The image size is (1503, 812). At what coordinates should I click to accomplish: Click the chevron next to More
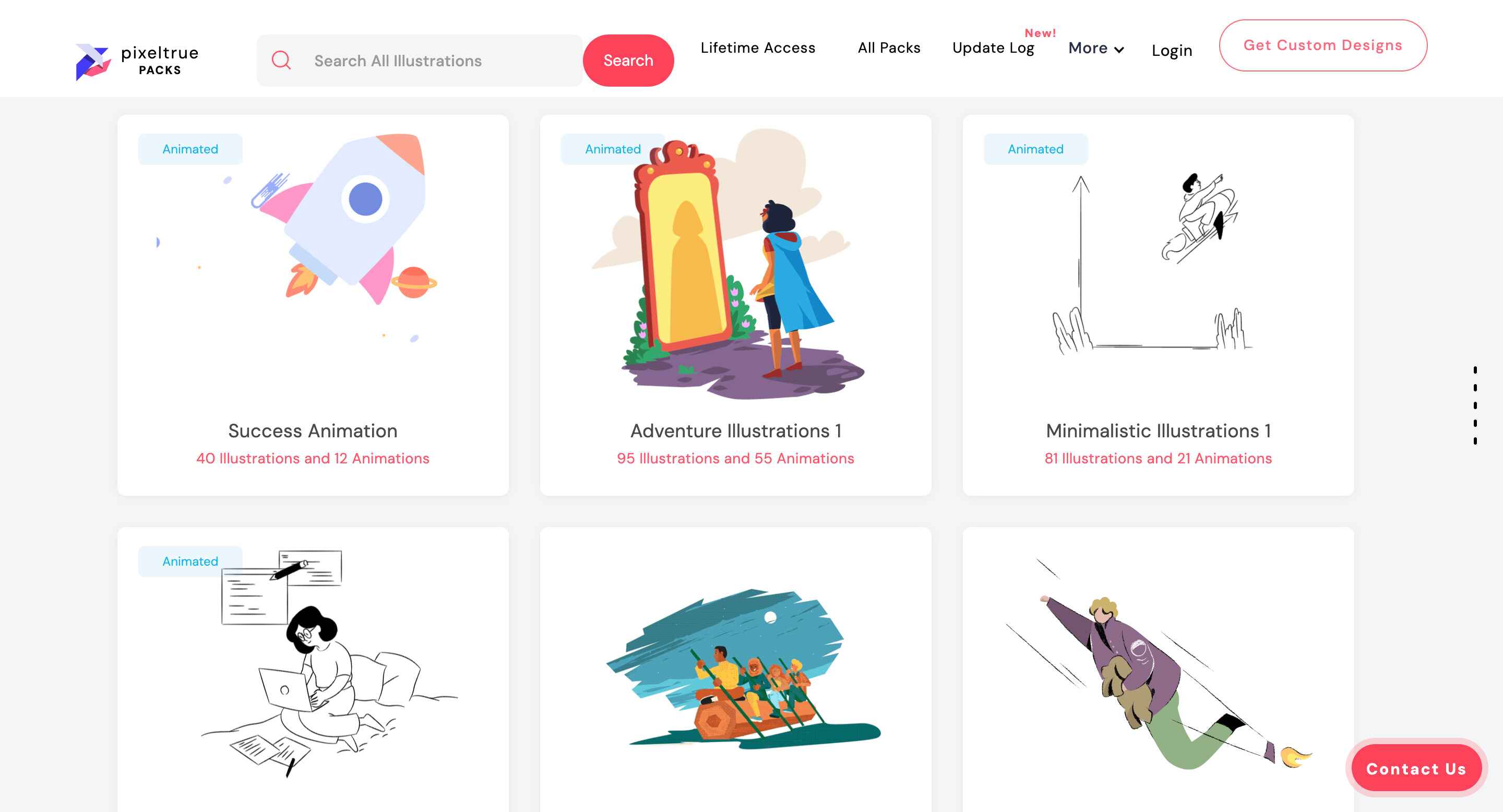point(1118,50)
